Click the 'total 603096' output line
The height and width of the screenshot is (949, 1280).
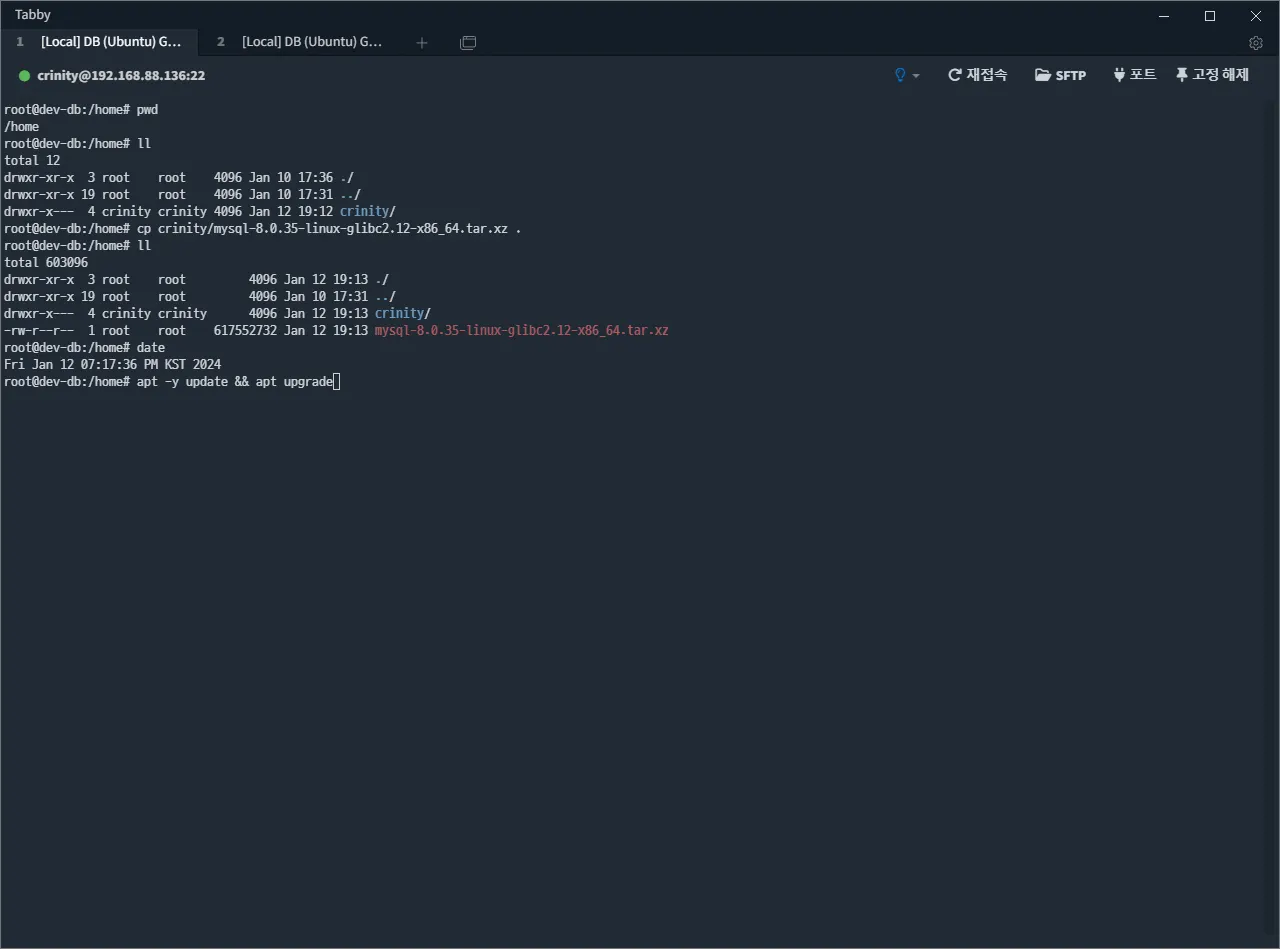pyautogui.click(x=46, y=262)
